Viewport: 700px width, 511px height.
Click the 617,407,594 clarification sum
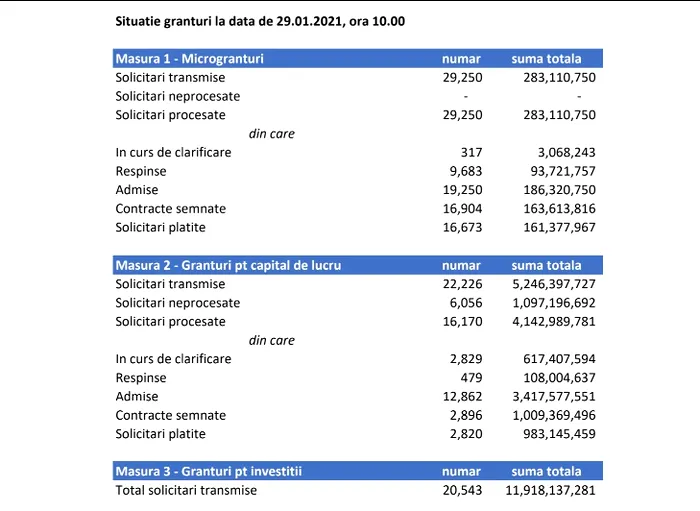559,359
